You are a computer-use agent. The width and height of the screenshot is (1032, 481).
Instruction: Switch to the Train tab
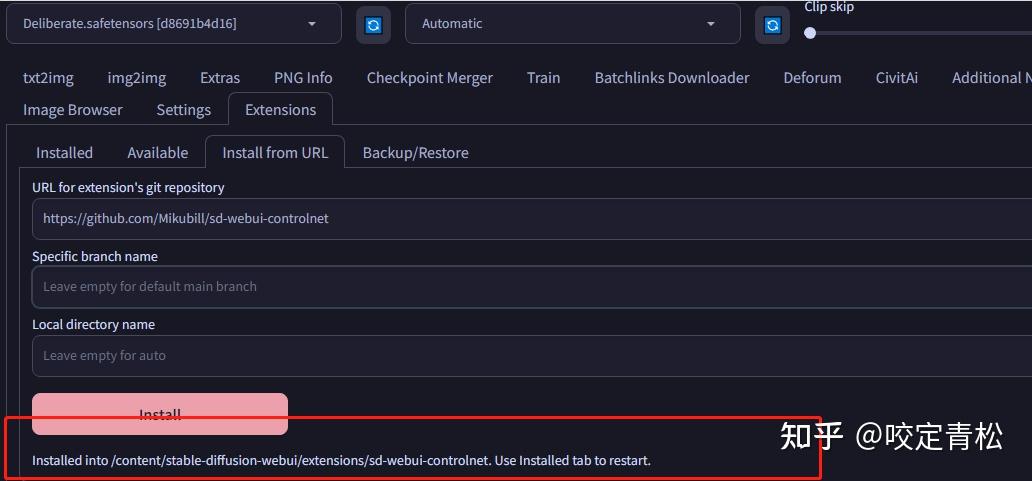click(544, 78)
